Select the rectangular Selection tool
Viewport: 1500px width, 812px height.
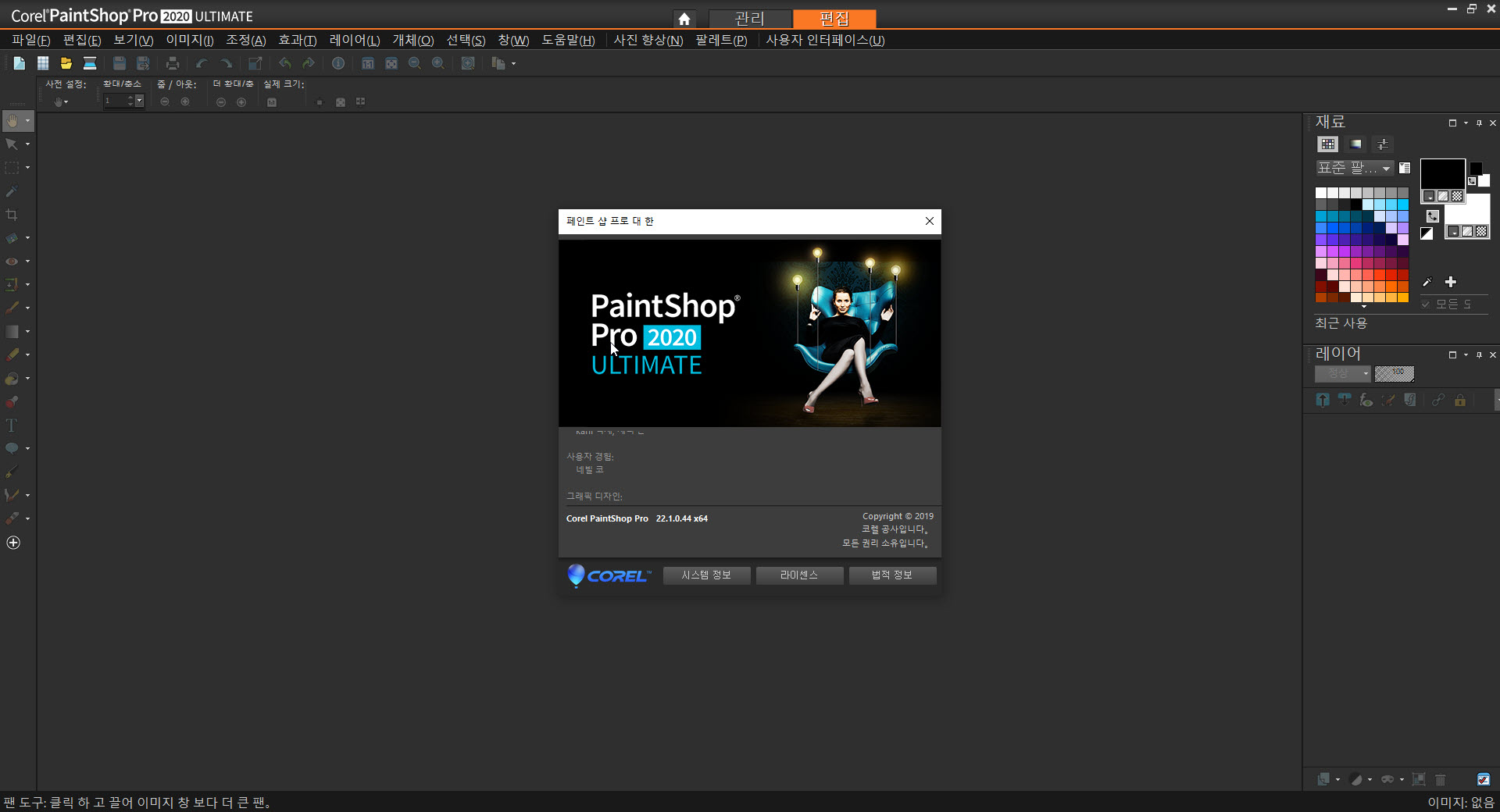coord(12,168)
